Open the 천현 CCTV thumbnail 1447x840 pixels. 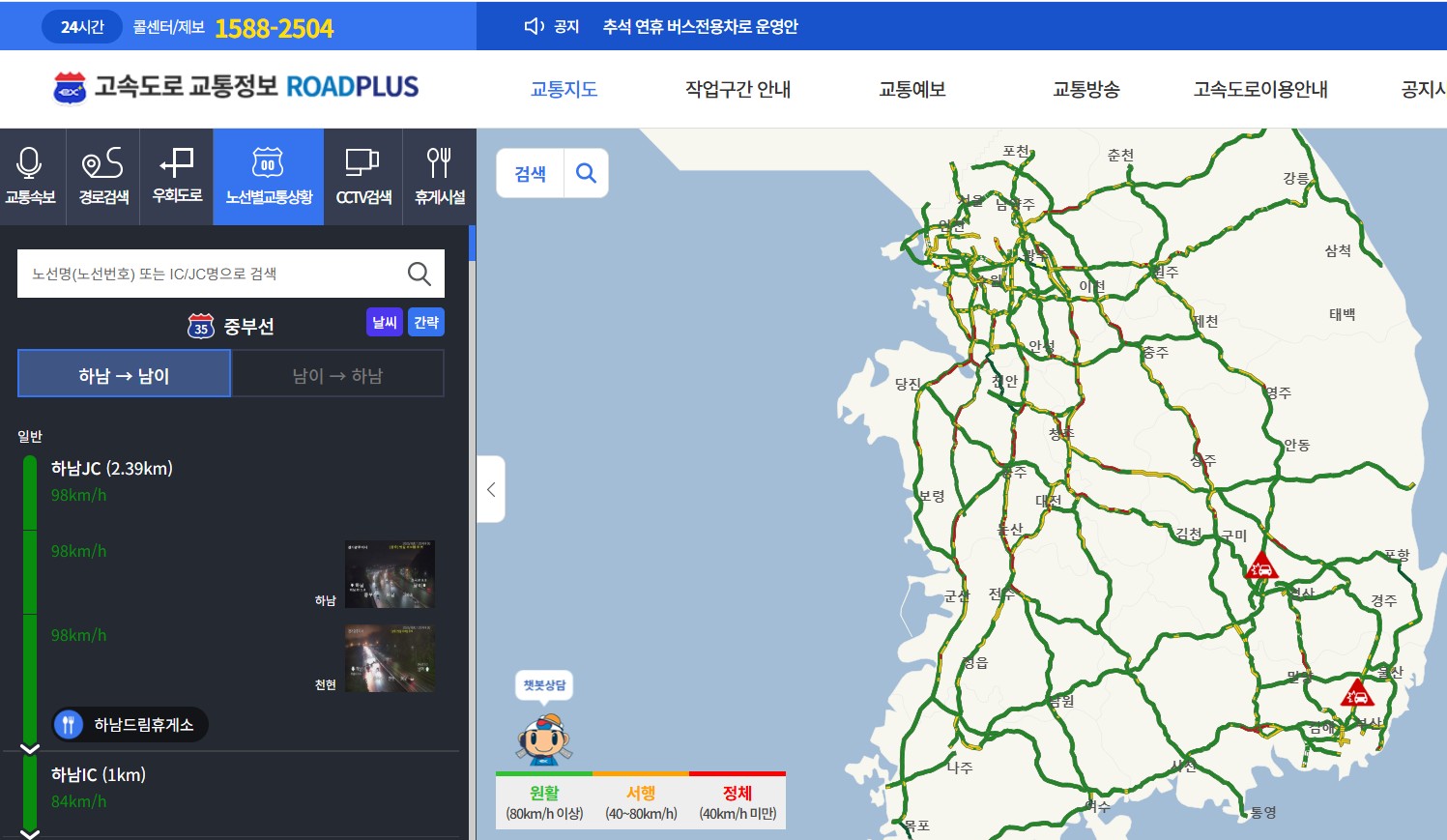(x=390, y=658)
